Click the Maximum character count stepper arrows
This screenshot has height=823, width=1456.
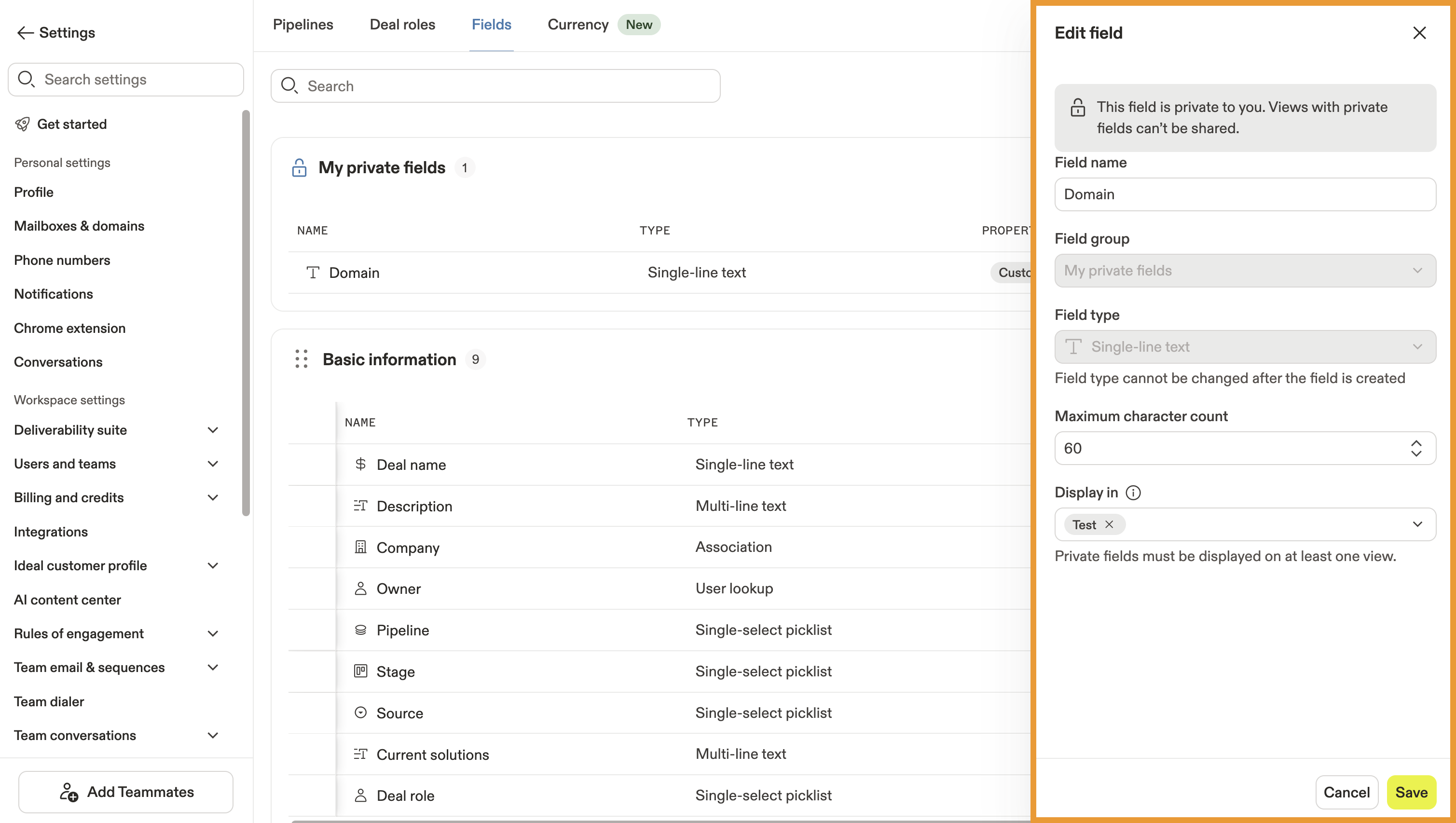pyautogui.click(x=1416, y=448)
